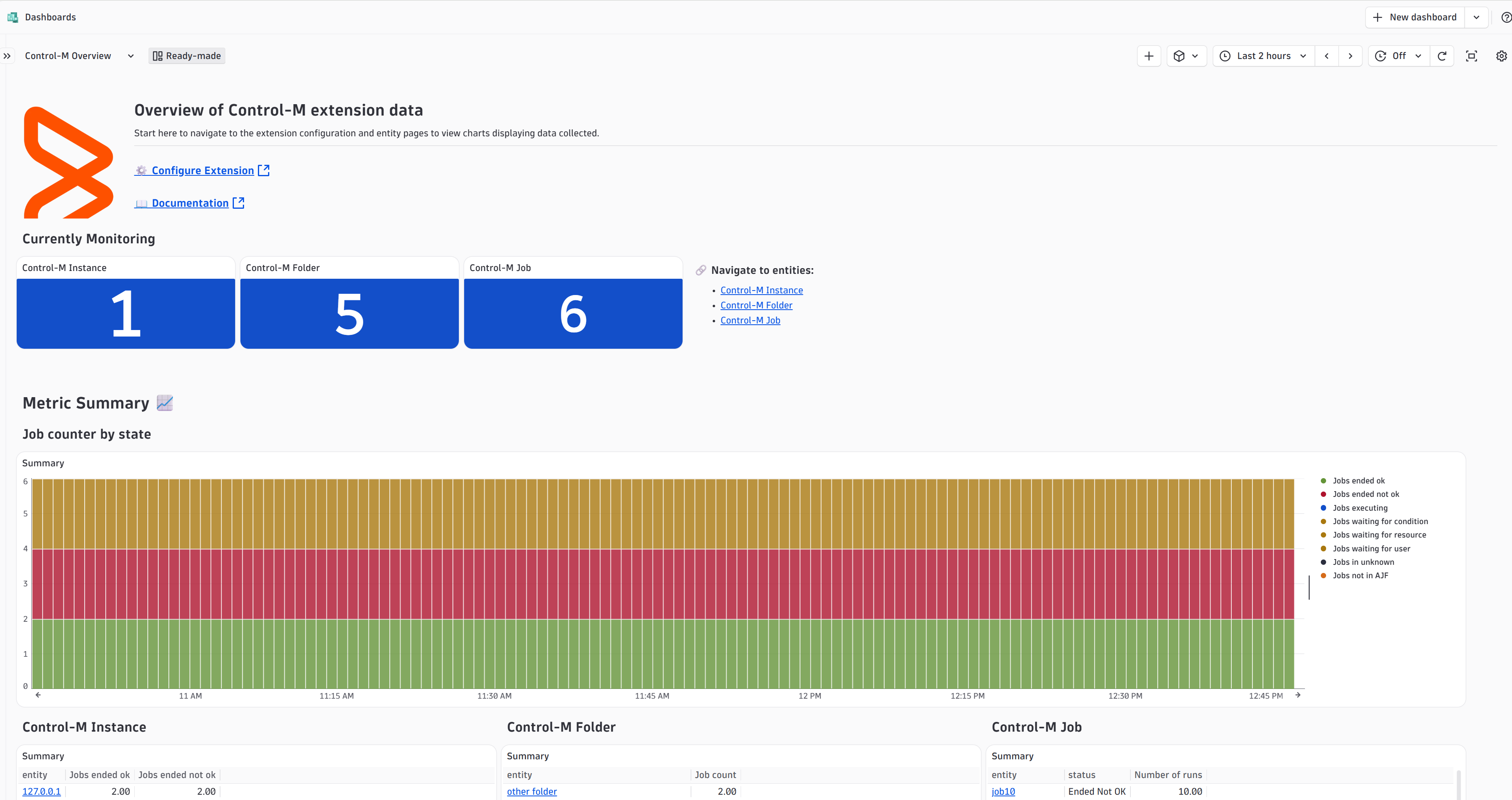Enter full screen mode icon
Viewport: 1512px width, 800px height.
[1471, 56]
